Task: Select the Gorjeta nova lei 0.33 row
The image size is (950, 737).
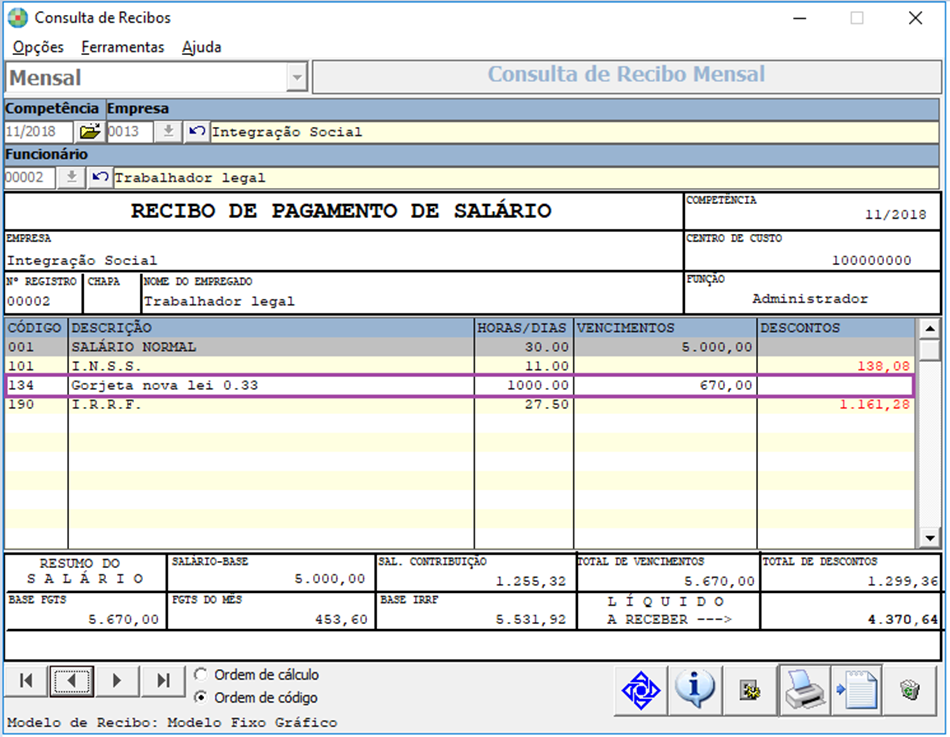Action: 460,385
